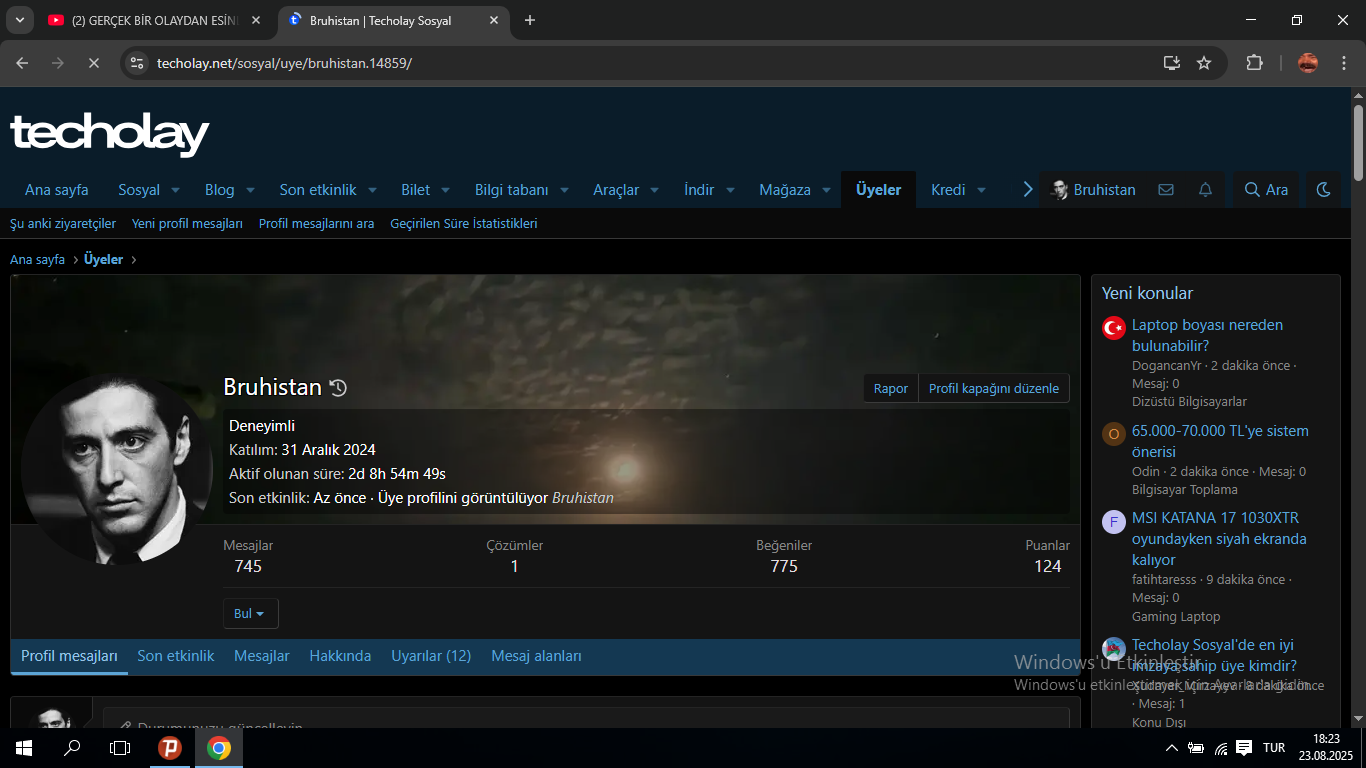
Task: Expand the Mağaza dropdown arrow
Action: coord(826,190)
